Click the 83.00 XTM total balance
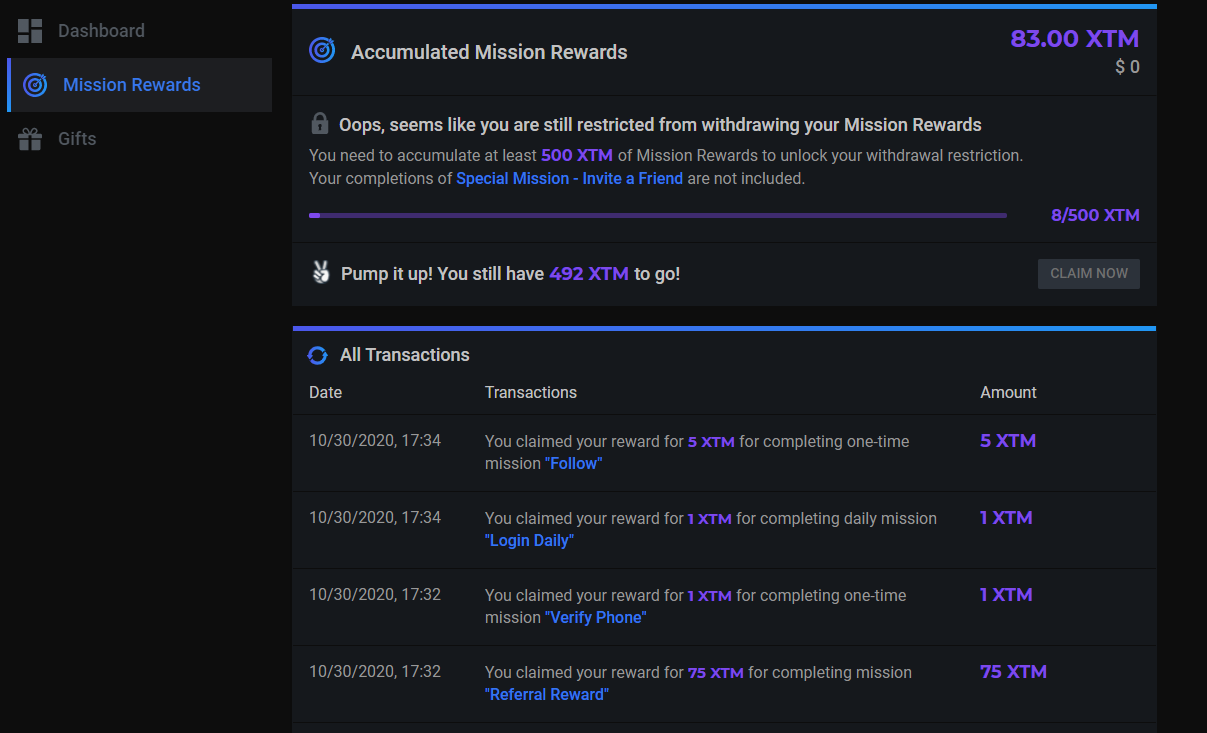The width and height of the screenshot is (1207, 733). point(1075,39)
